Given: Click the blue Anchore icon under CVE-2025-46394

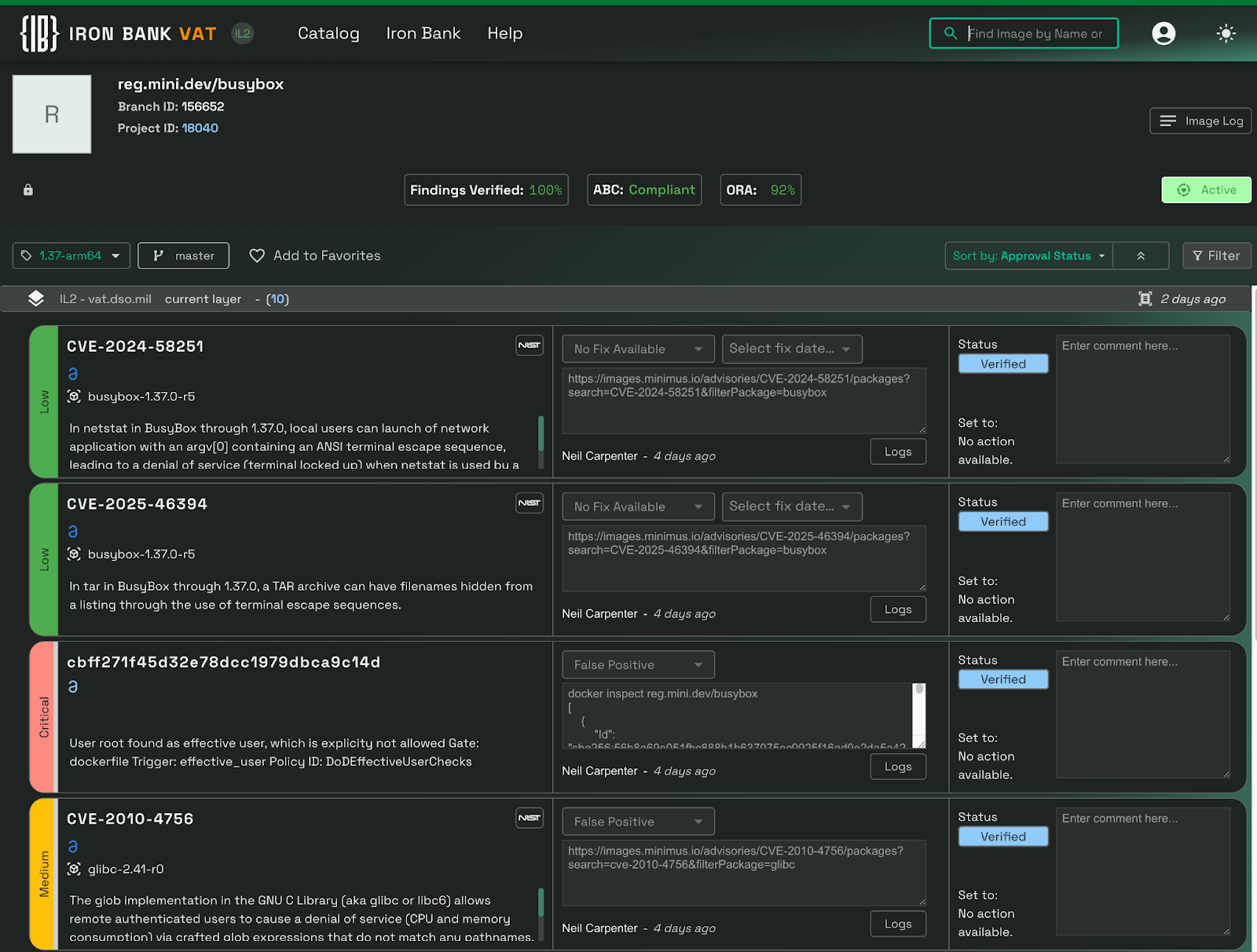Looking at the screenshot, I should click(x=73, y=531).
